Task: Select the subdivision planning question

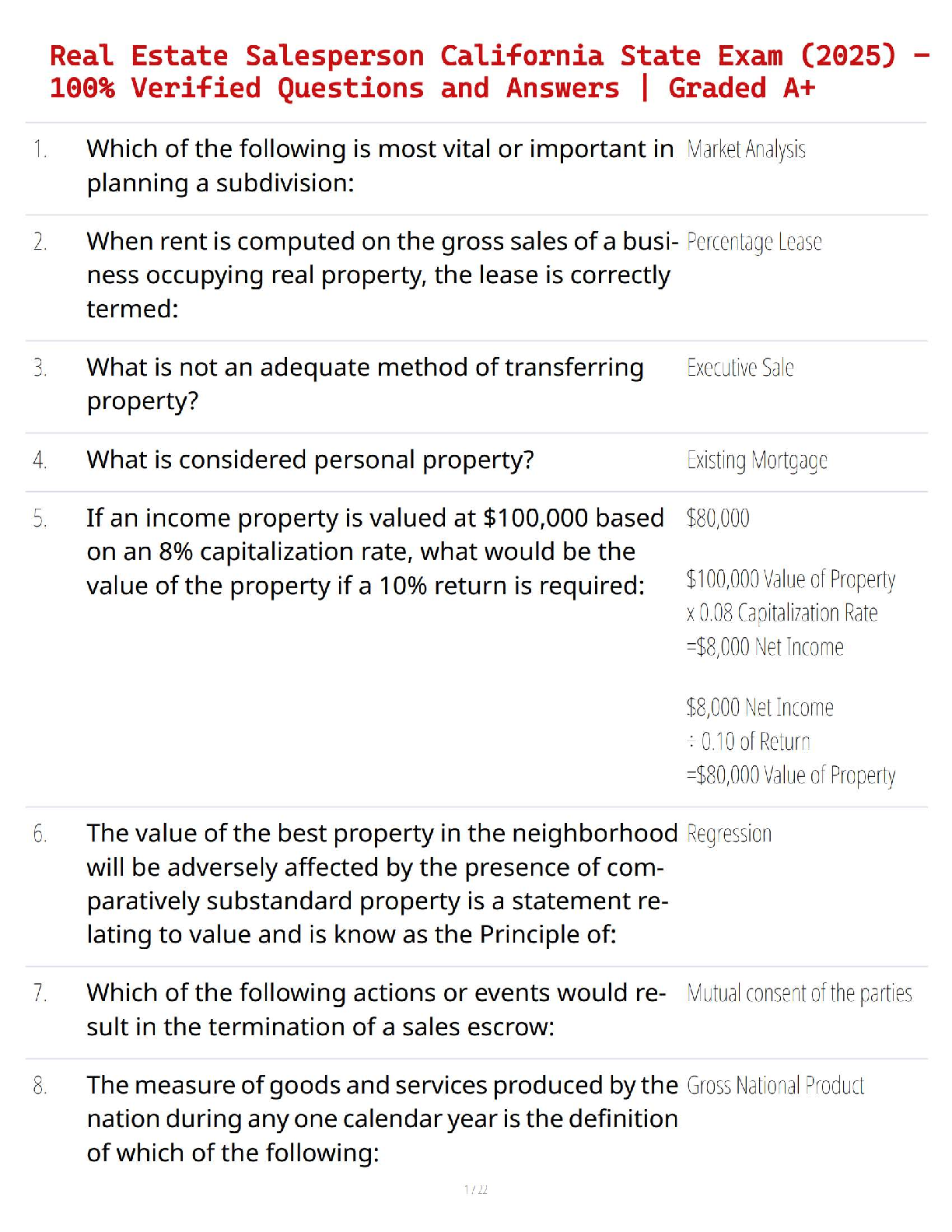Action: 380,166
